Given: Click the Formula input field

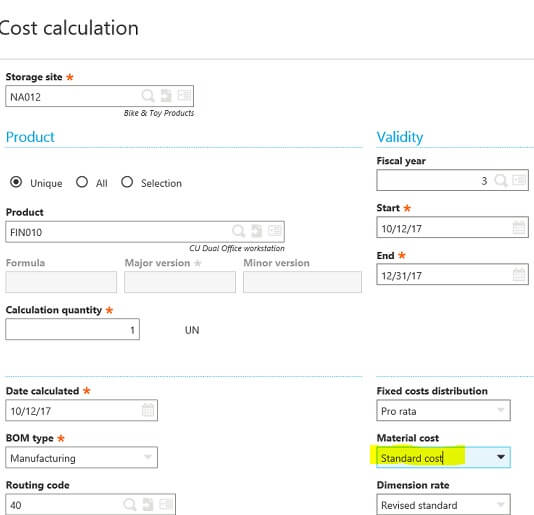Looking at the screenshot, I should [x=61, y=282].
